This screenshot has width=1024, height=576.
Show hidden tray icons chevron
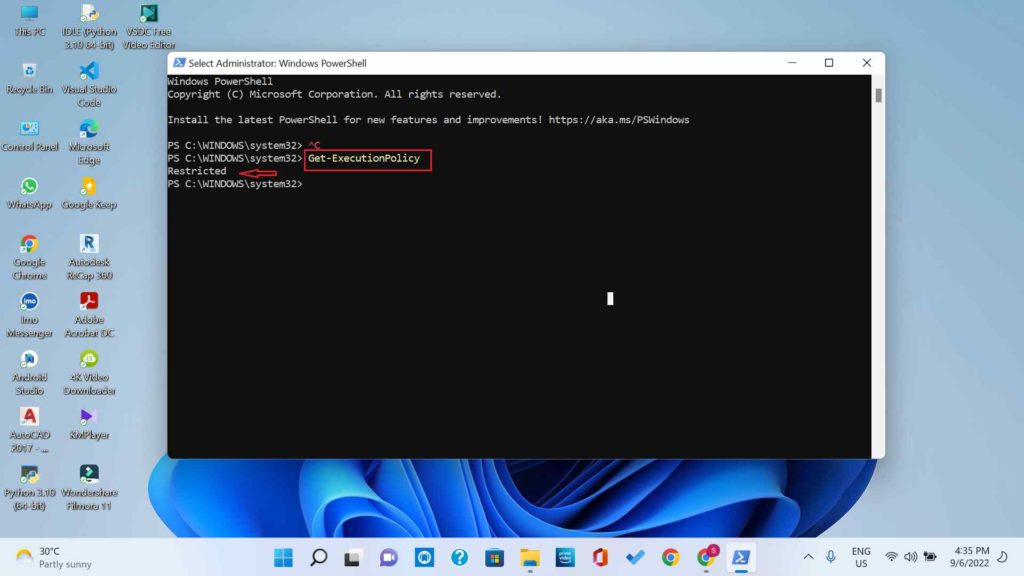[808, 557]
